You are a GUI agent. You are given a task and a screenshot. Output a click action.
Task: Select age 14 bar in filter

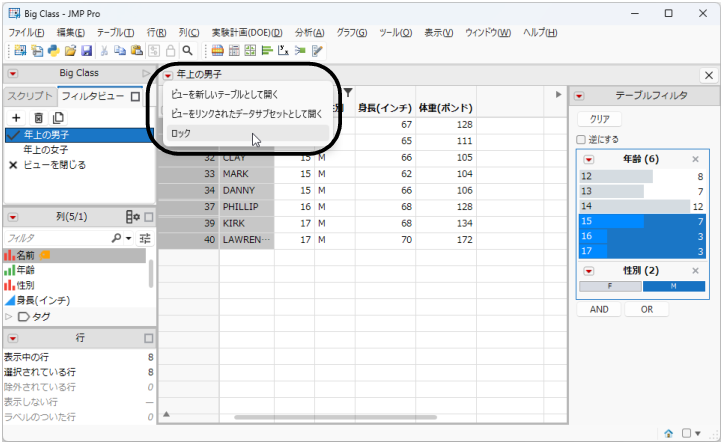[x=641, y=206]
